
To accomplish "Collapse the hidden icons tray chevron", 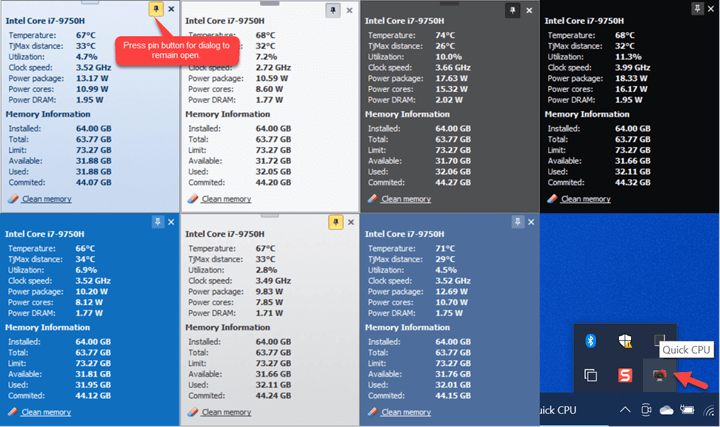I will click(625, 410).
